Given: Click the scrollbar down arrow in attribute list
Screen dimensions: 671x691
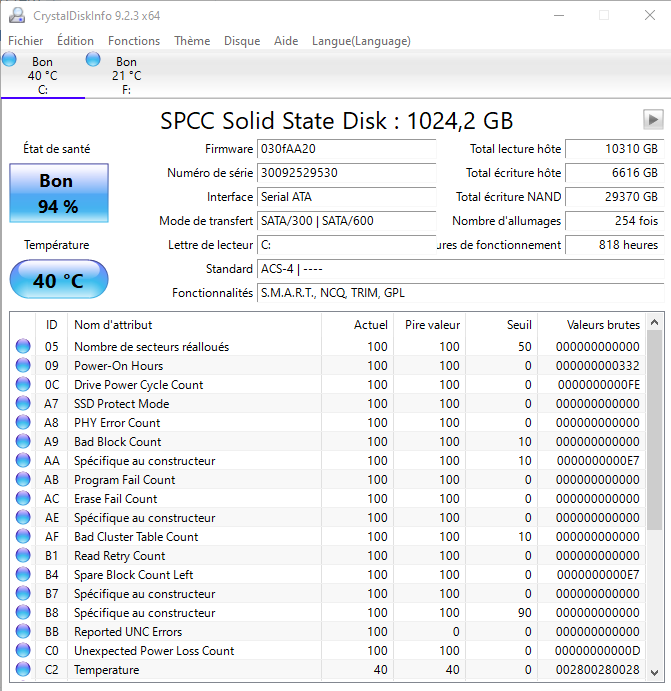Looking at the screenshot, I should point(655,672).
